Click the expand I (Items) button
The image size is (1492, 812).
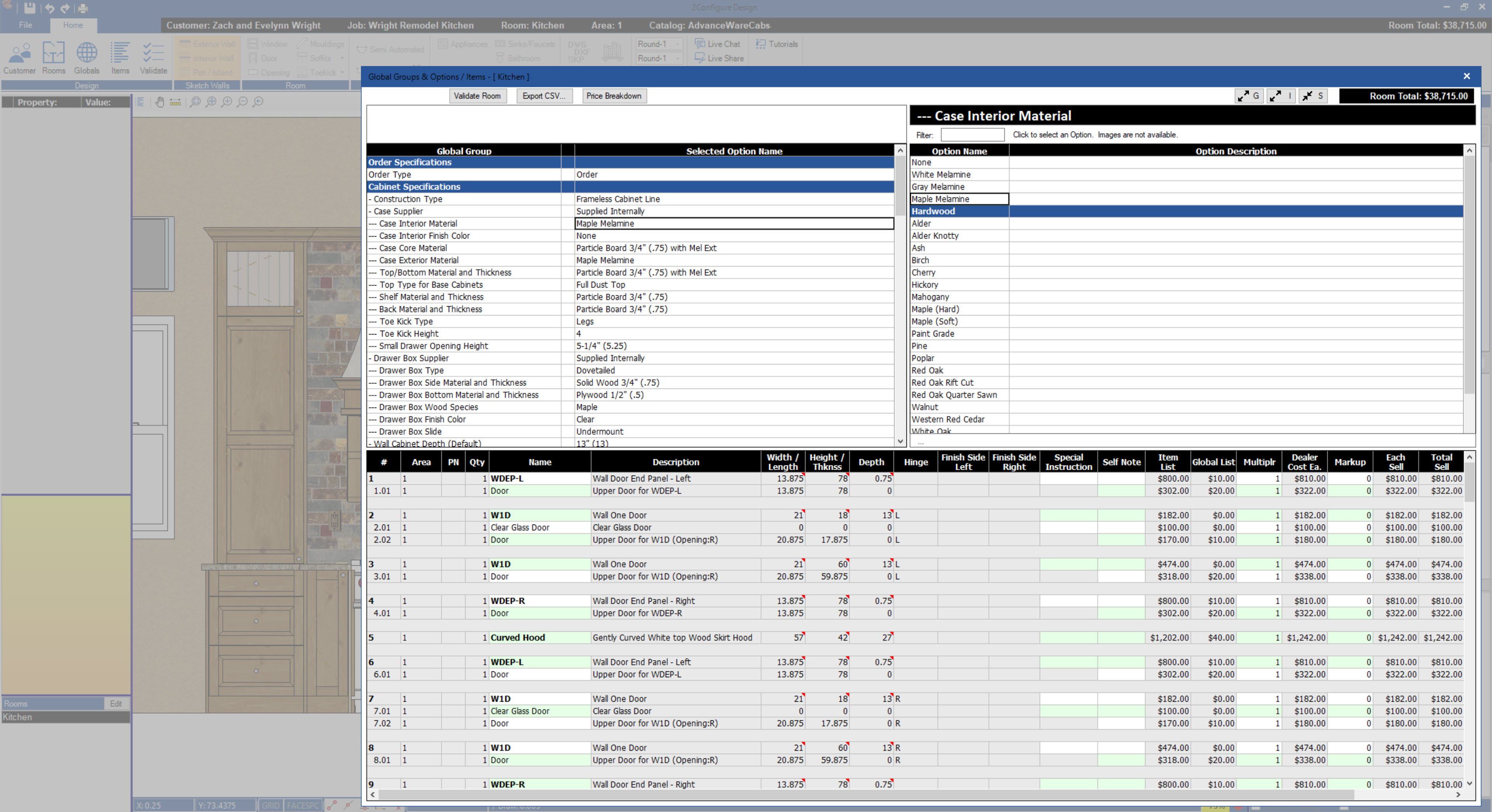pyautogui.click(x=1281, y=96)
